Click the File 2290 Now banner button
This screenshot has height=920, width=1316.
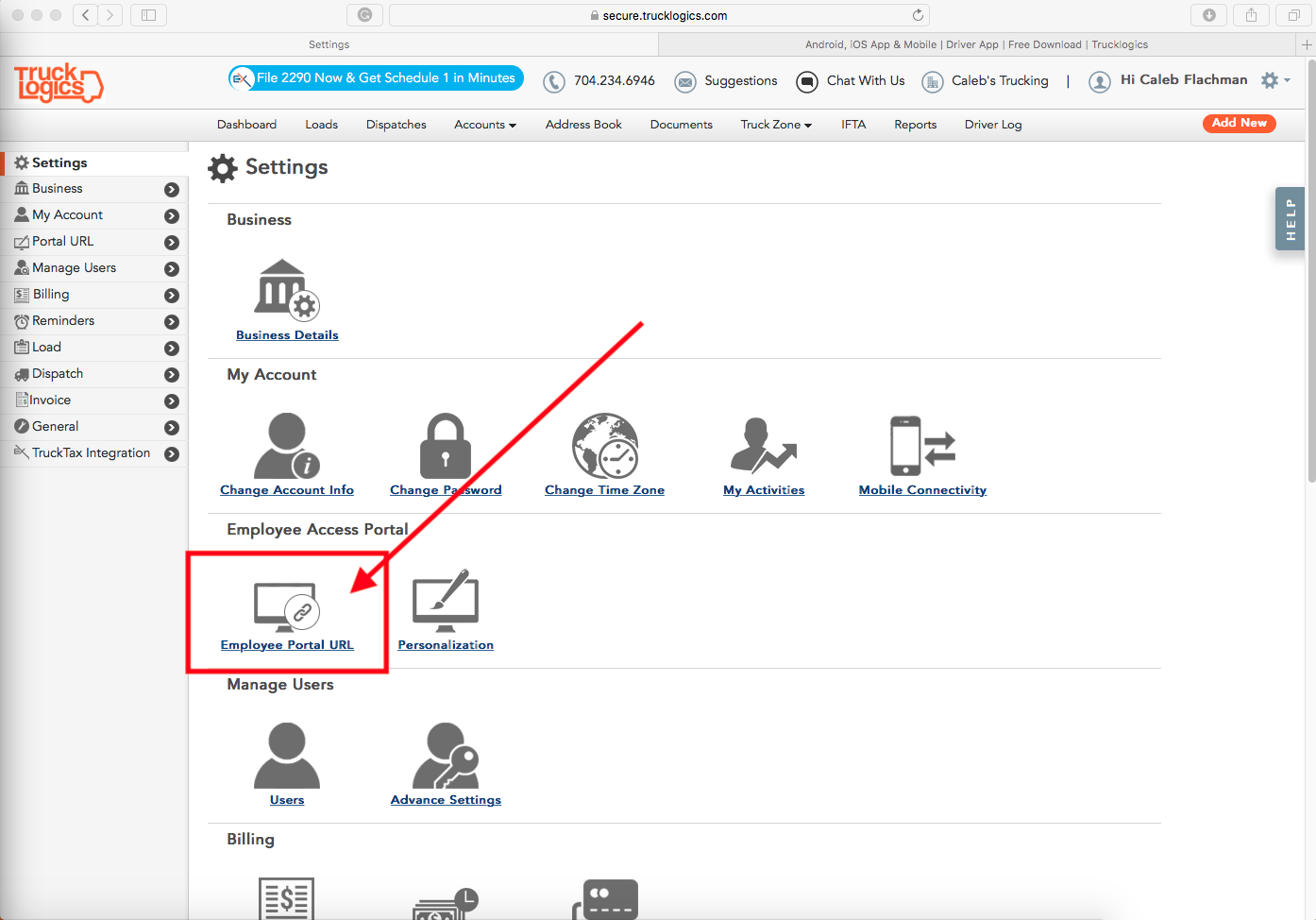(x=376, y=78)
